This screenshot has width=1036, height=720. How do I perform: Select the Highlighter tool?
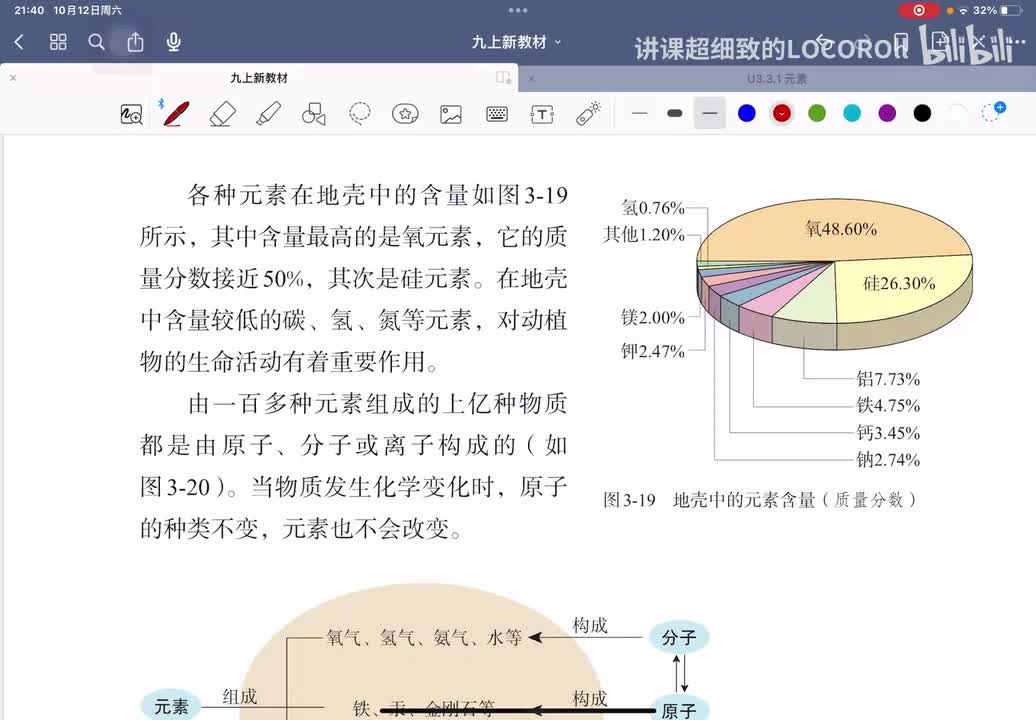coord(268,114)
